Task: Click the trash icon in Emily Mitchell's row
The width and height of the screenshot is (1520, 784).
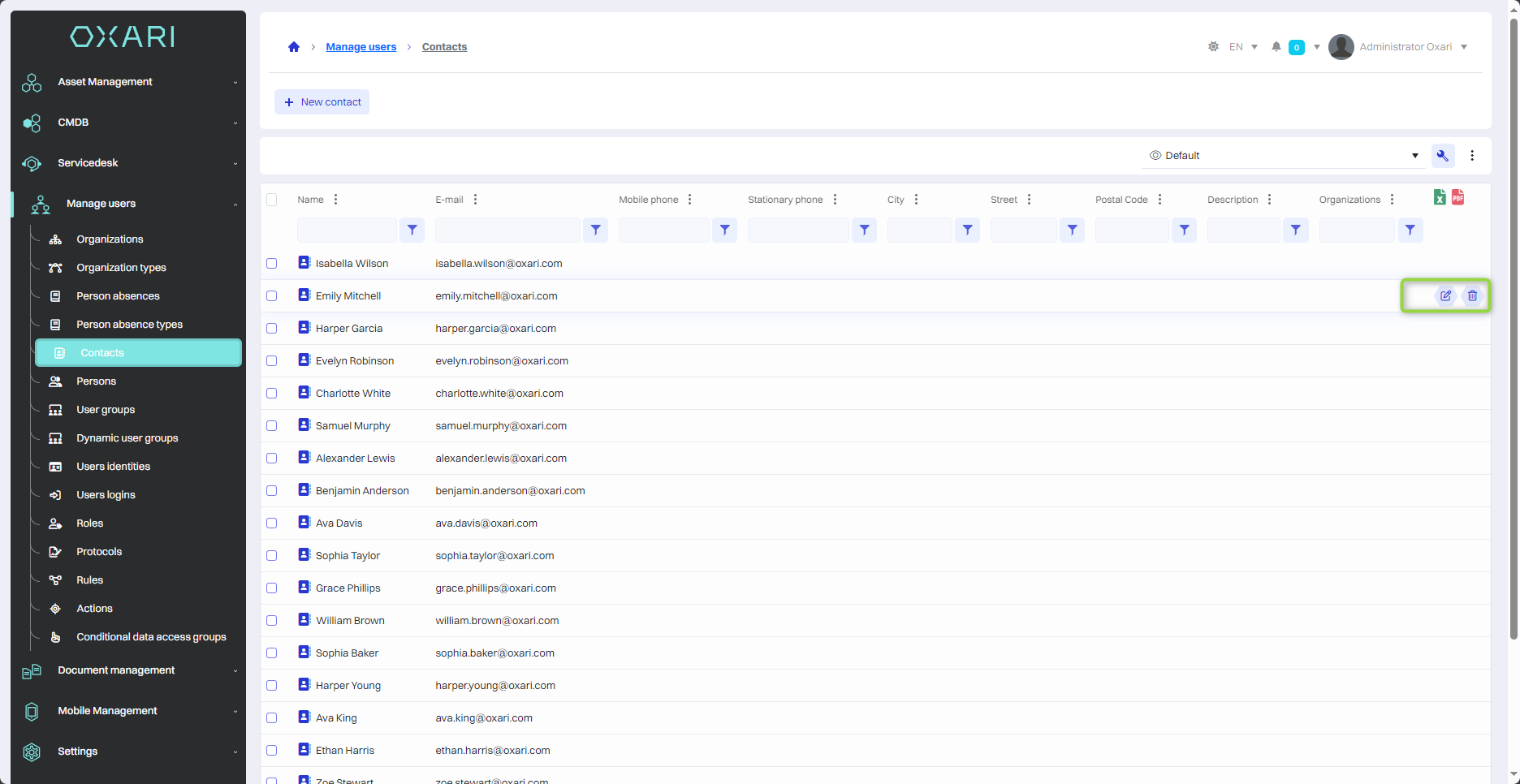Action: 1472,296
